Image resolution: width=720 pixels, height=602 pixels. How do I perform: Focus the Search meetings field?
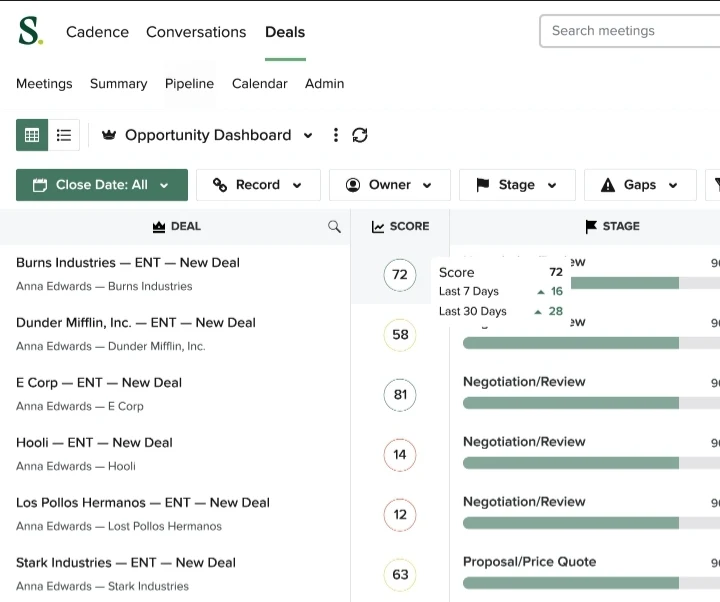click(x=630, y=31)
